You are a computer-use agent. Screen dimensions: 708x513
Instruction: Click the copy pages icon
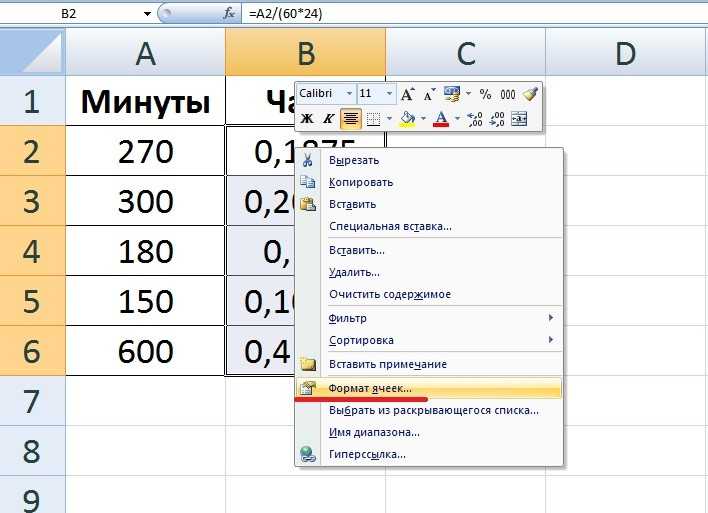point(308,182)
